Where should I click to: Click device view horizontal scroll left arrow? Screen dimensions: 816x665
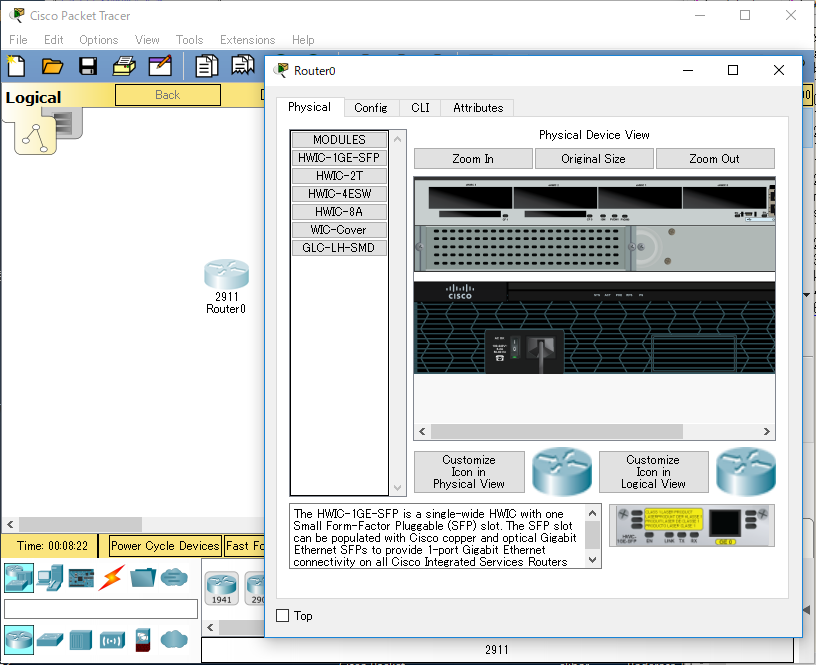click(x=422, y=431)
